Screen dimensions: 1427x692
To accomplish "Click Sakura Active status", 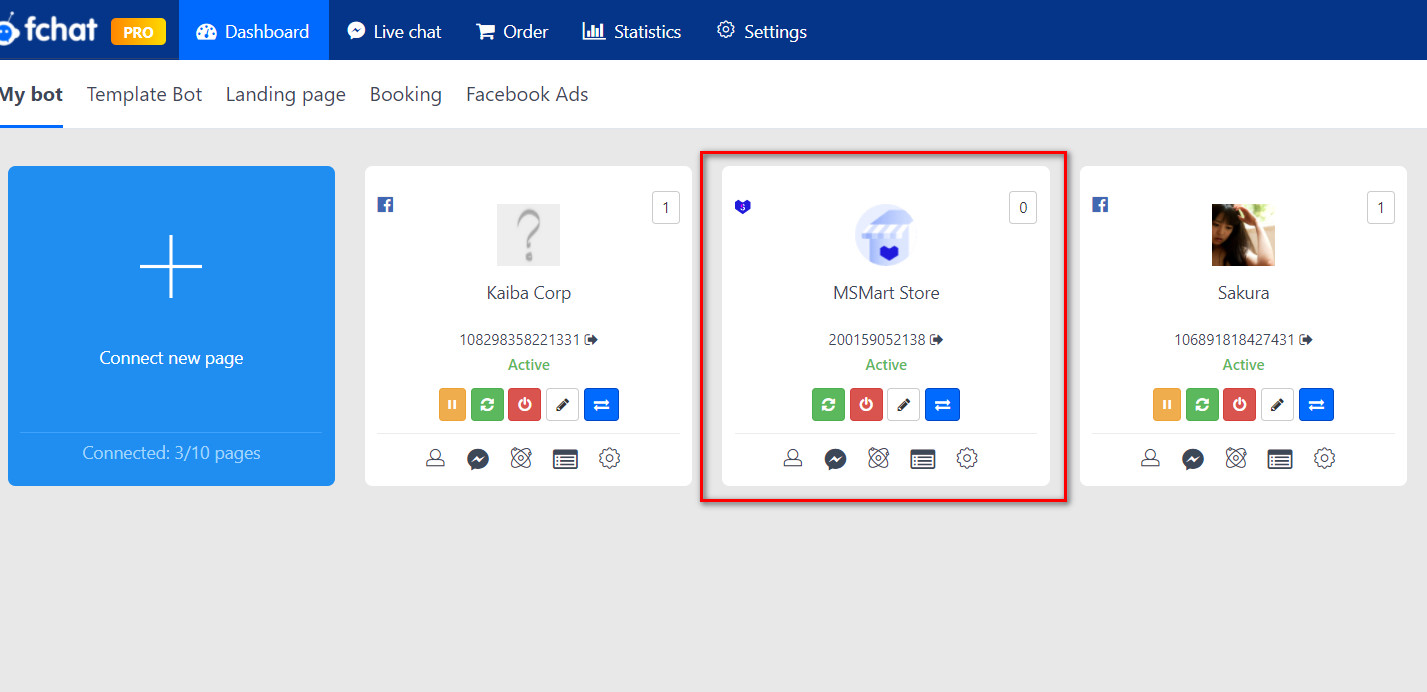I will click(x=1244, y=365).
